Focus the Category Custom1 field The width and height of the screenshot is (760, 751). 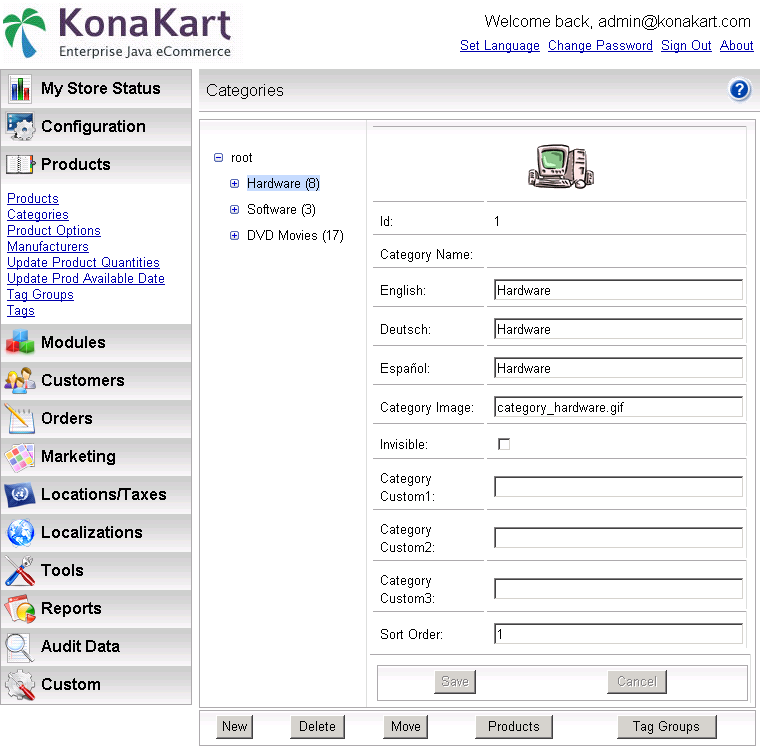click(x=618, y=487)
